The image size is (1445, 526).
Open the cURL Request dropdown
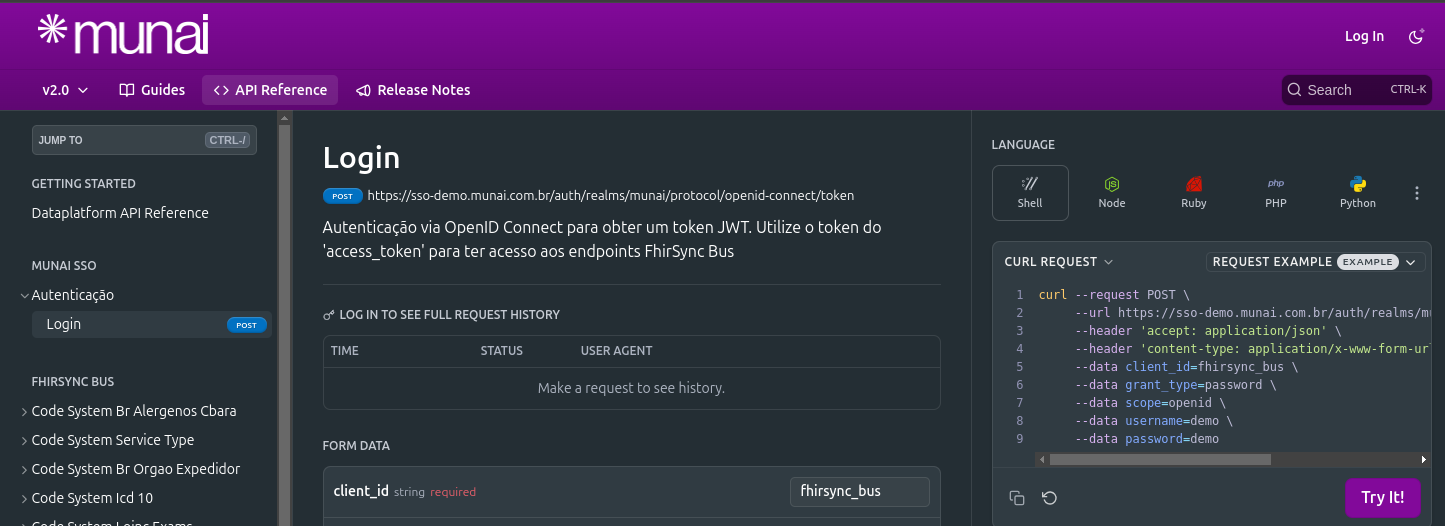[1059, 262]
